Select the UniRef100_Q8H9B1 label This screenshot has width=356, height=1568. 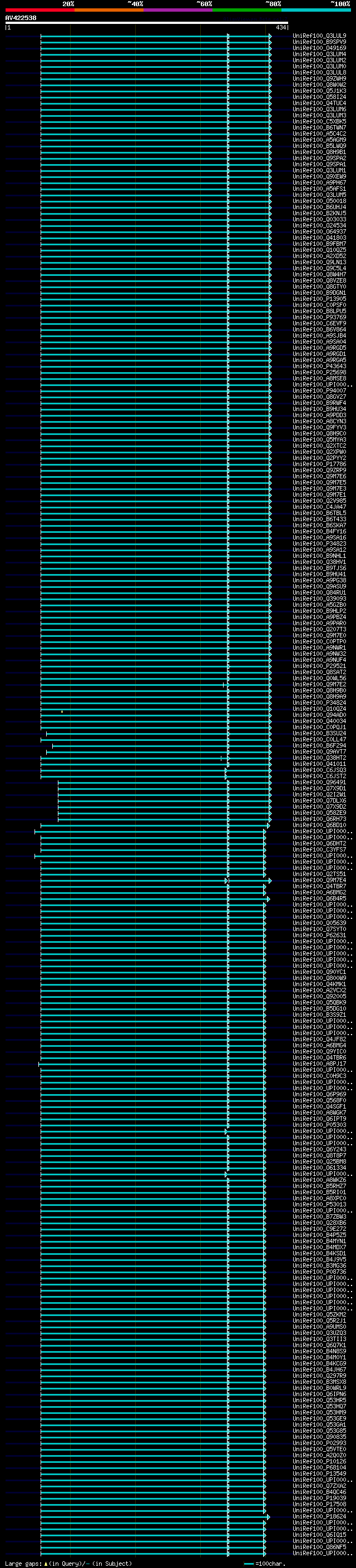(319, 152)
